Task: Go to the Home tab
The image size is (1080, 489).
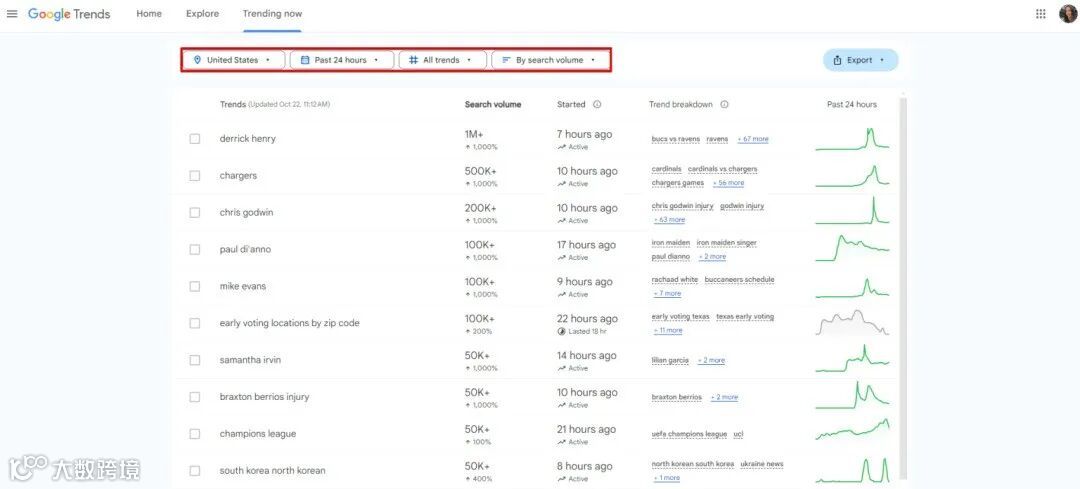Action: pos(149,14)
